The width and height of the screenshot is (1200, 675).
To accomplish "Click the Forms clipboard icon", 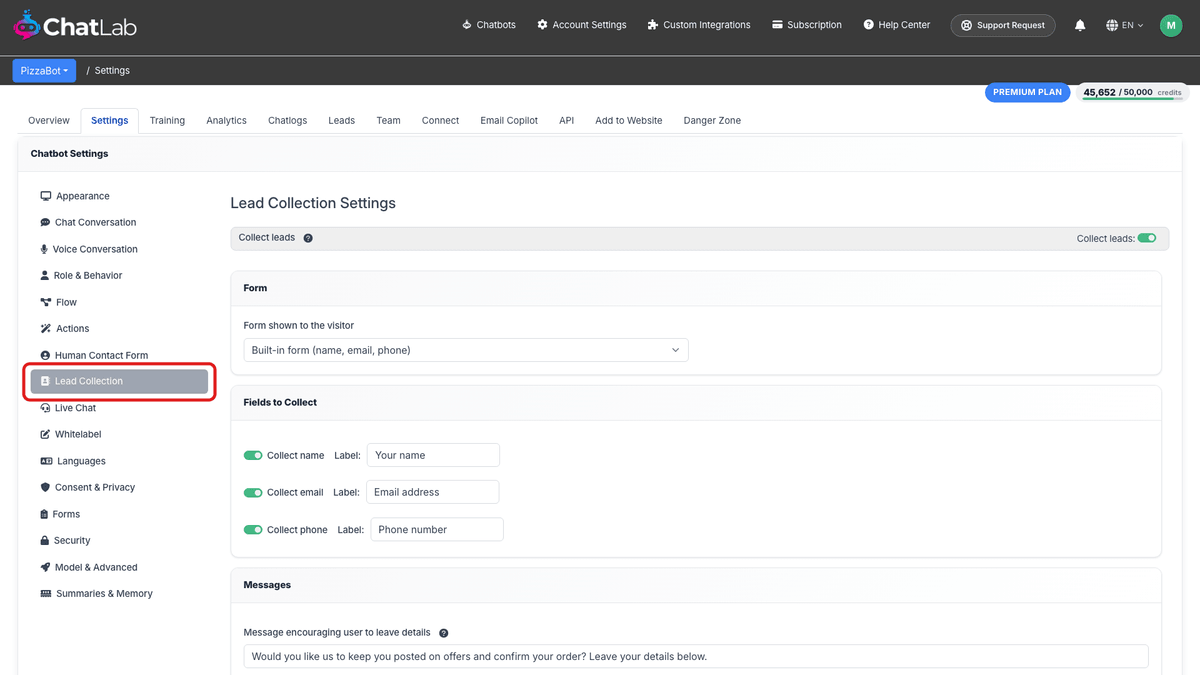I will coord(44,514).
